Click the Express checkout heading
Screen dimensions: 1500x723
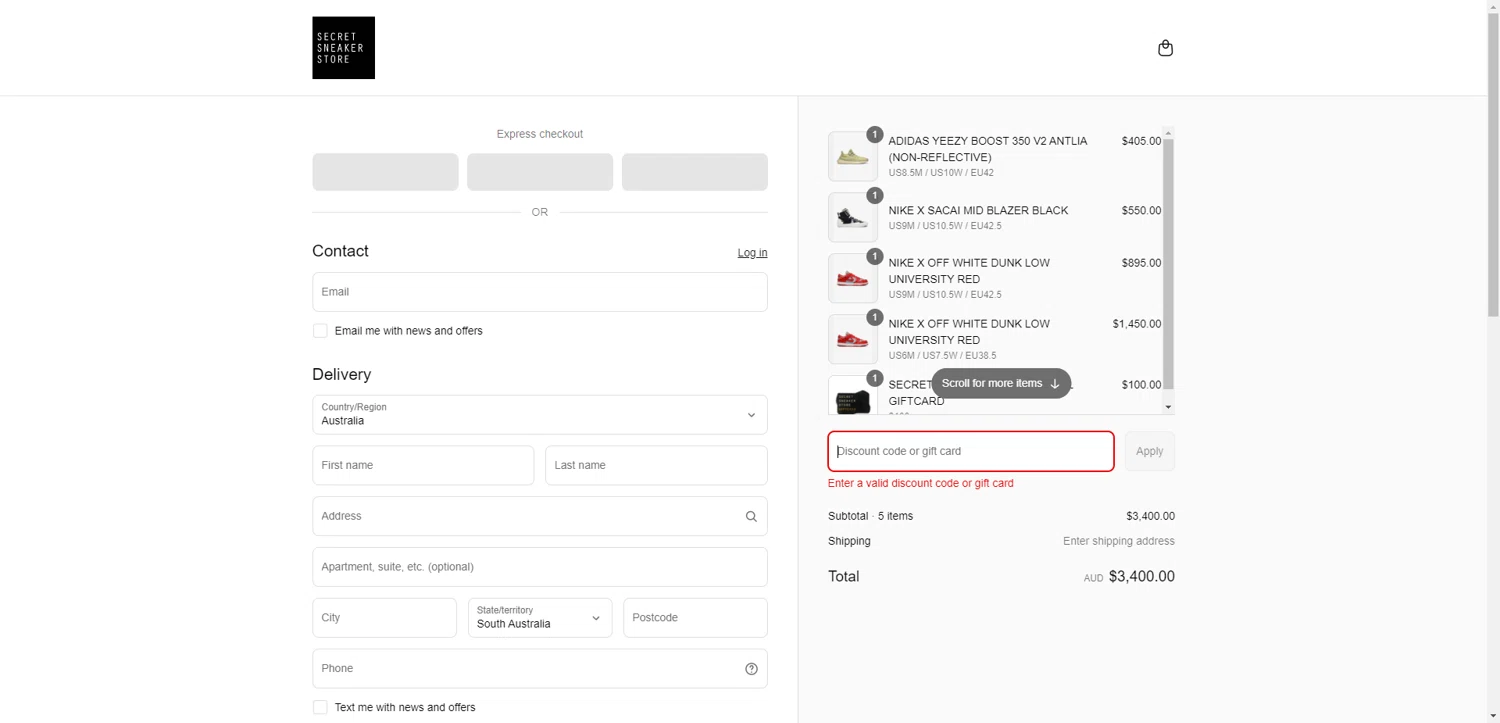click(x=540, y=134)
